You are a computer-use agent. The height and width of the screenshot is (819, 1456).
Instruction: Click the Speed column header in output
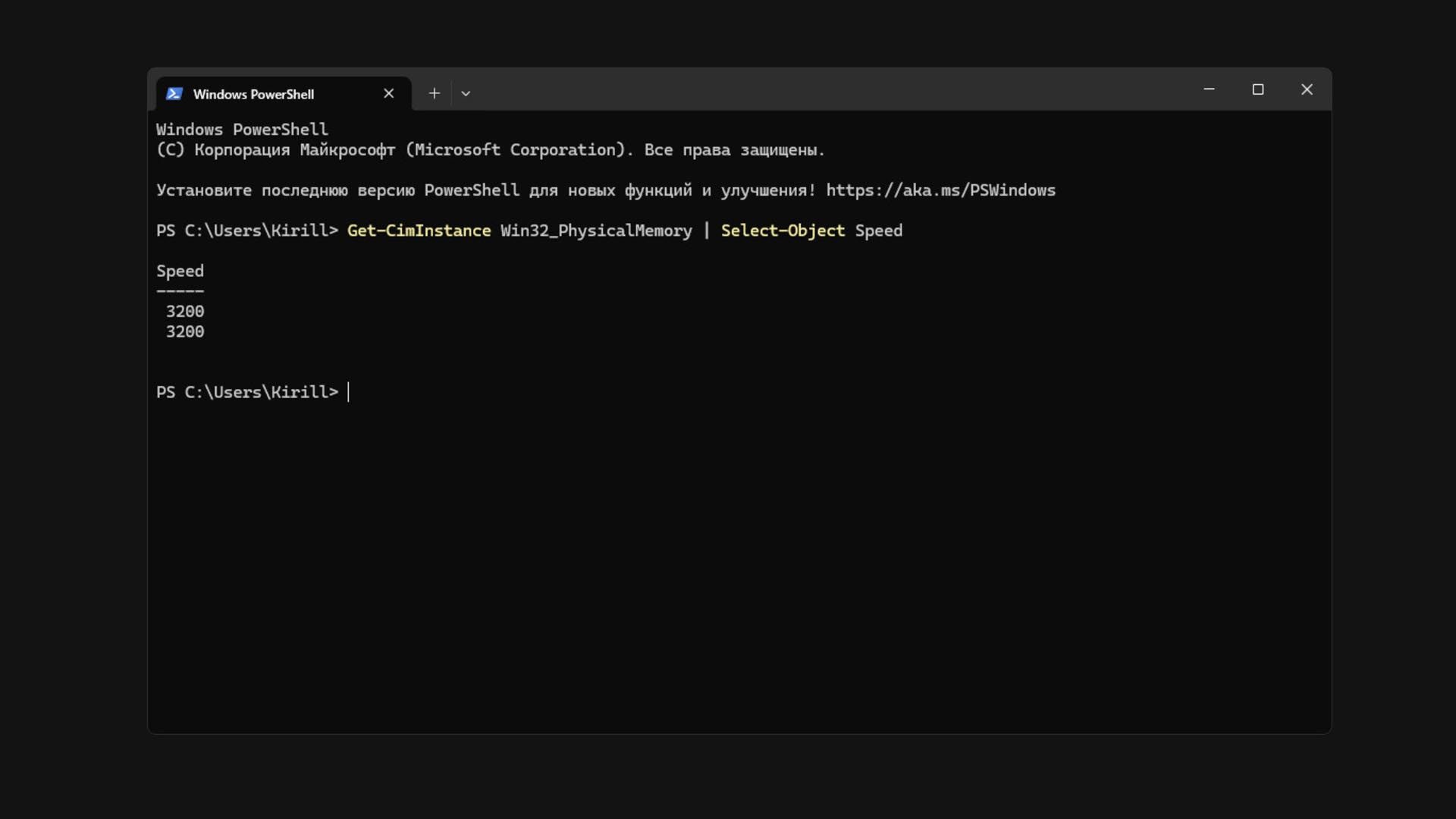pos(180,271)
